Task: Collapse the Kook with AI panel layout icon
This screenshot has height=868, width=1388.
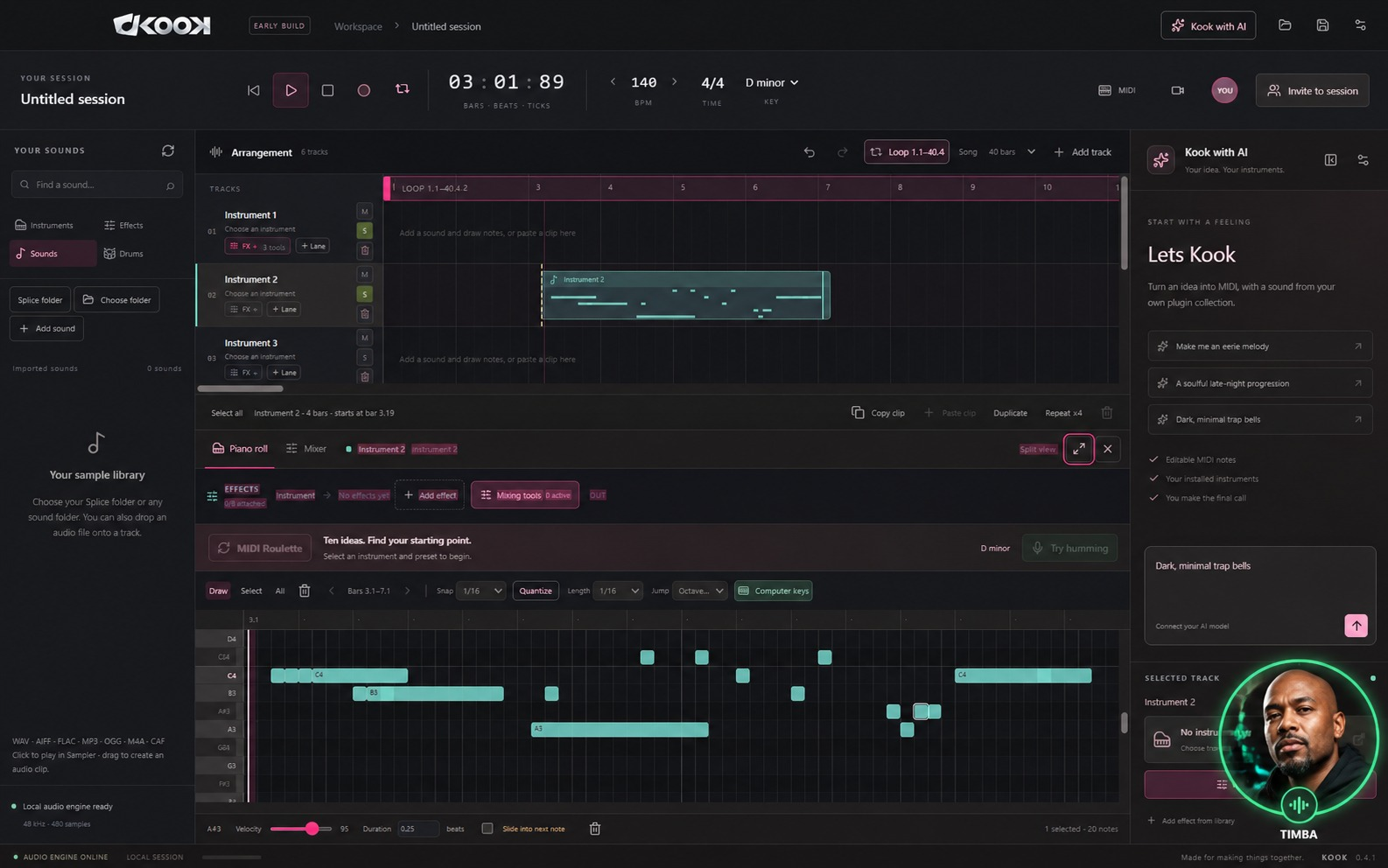Action: pyautogui.click(x=1330, y=160)
